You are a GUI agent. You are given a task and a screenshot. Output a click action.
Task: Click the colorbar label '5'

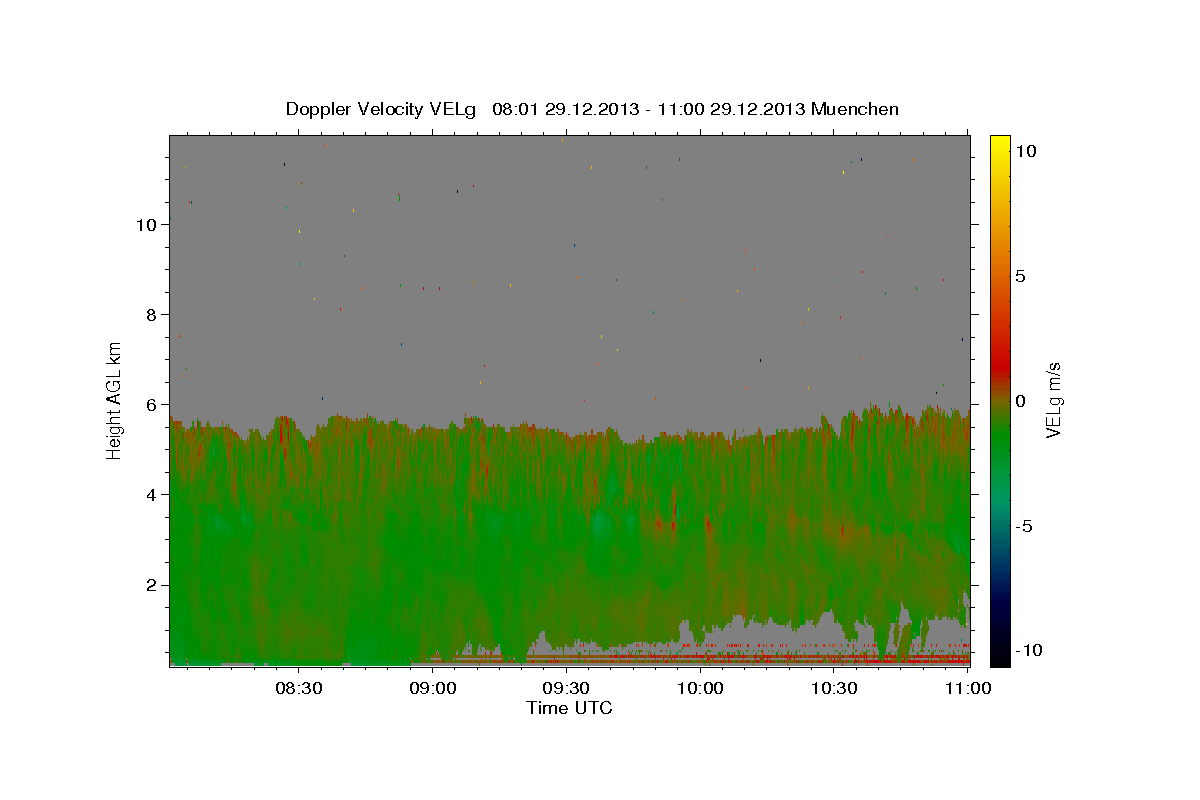tap(1020, 276)
